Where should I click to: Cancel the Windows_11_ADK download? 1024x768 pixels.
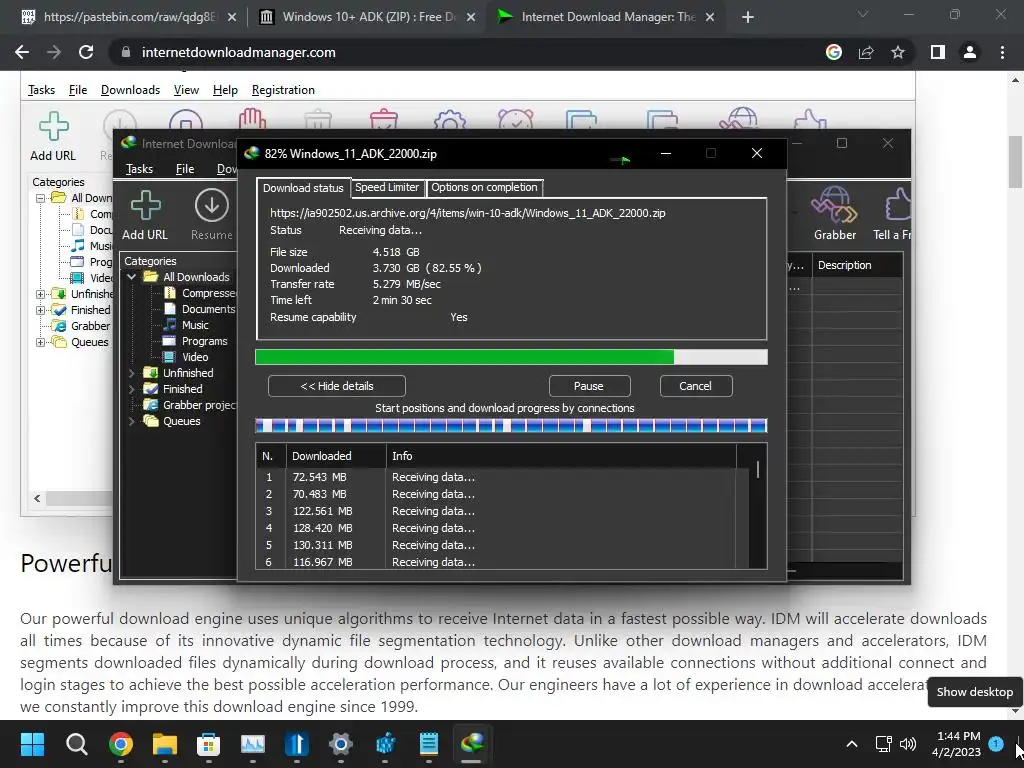696,386
